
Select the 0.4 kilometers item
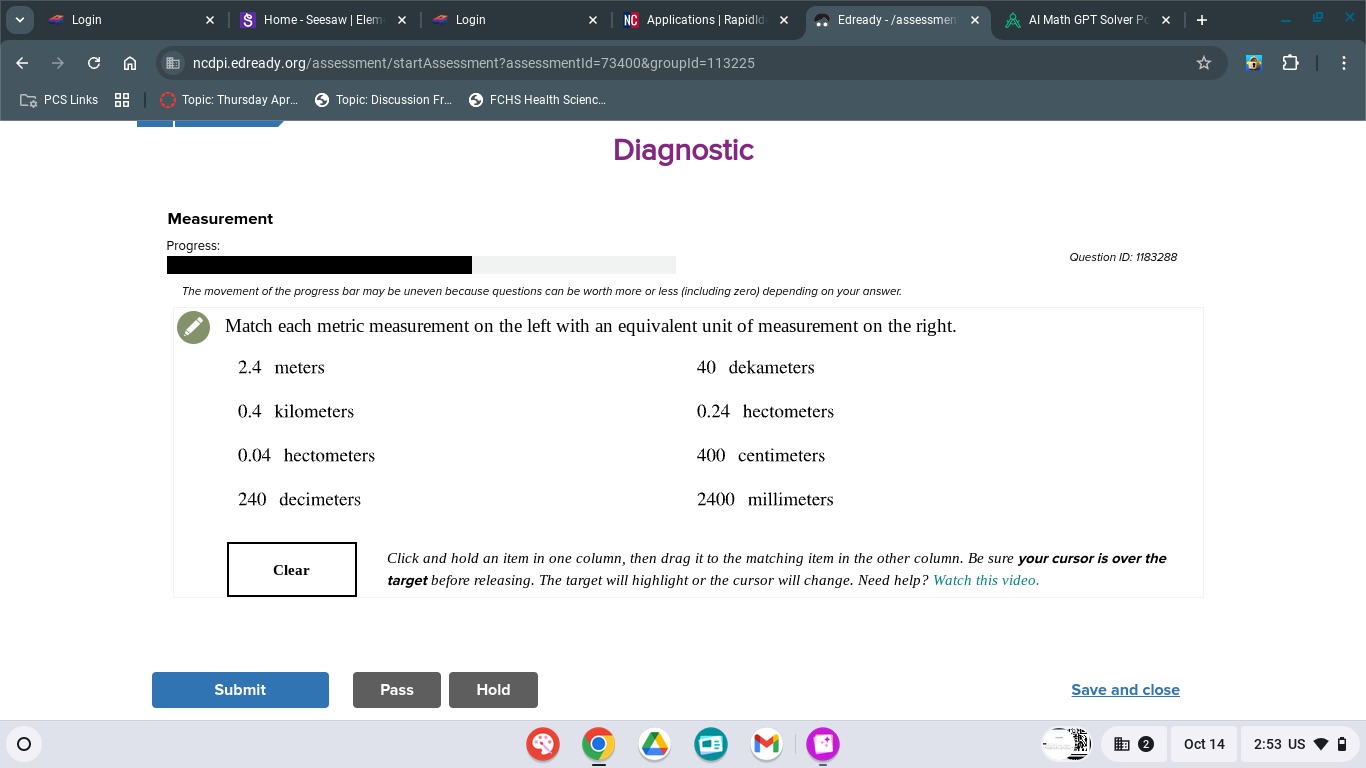tap(296, 412)
